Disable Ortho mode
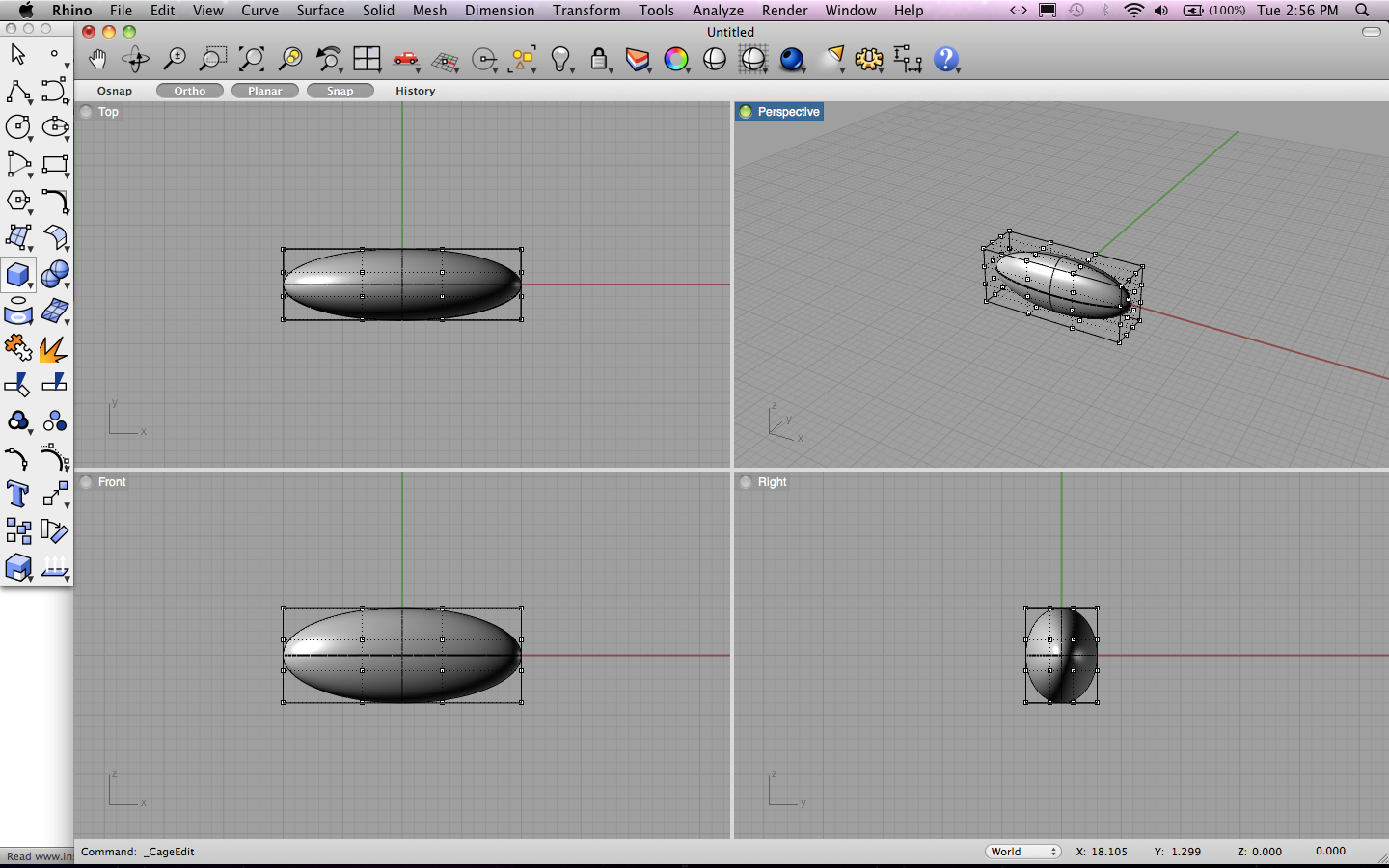Image resolution: width=1389 pixels, height=868 pixels. pos(189,90)
